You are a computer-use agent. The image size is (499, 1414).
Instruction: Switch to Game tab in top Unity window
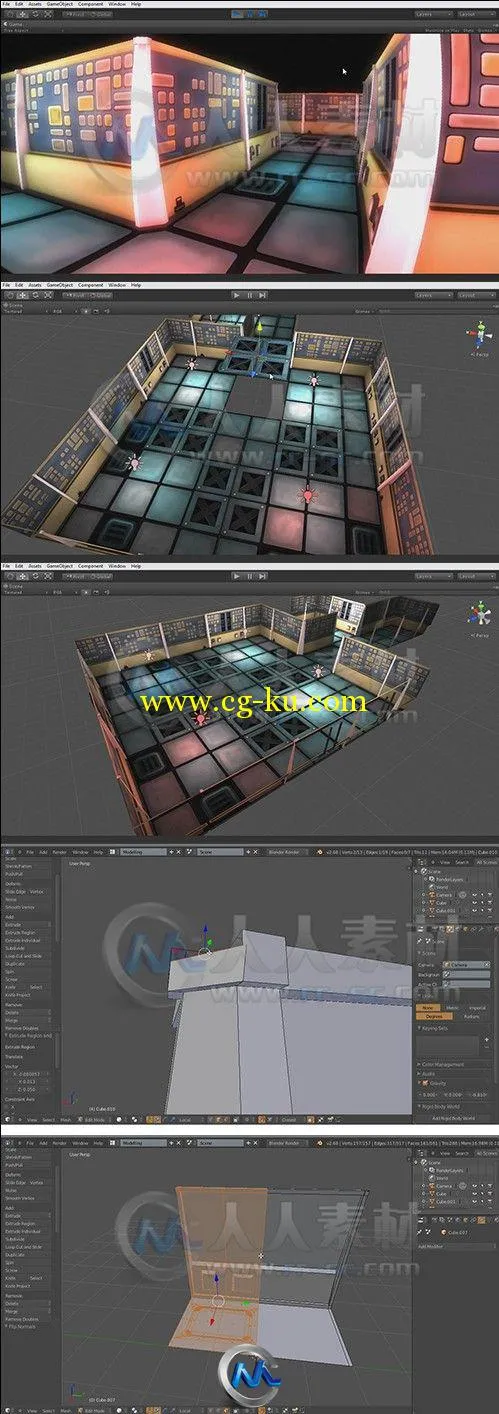pyautogui.click(x=15, y=22)
